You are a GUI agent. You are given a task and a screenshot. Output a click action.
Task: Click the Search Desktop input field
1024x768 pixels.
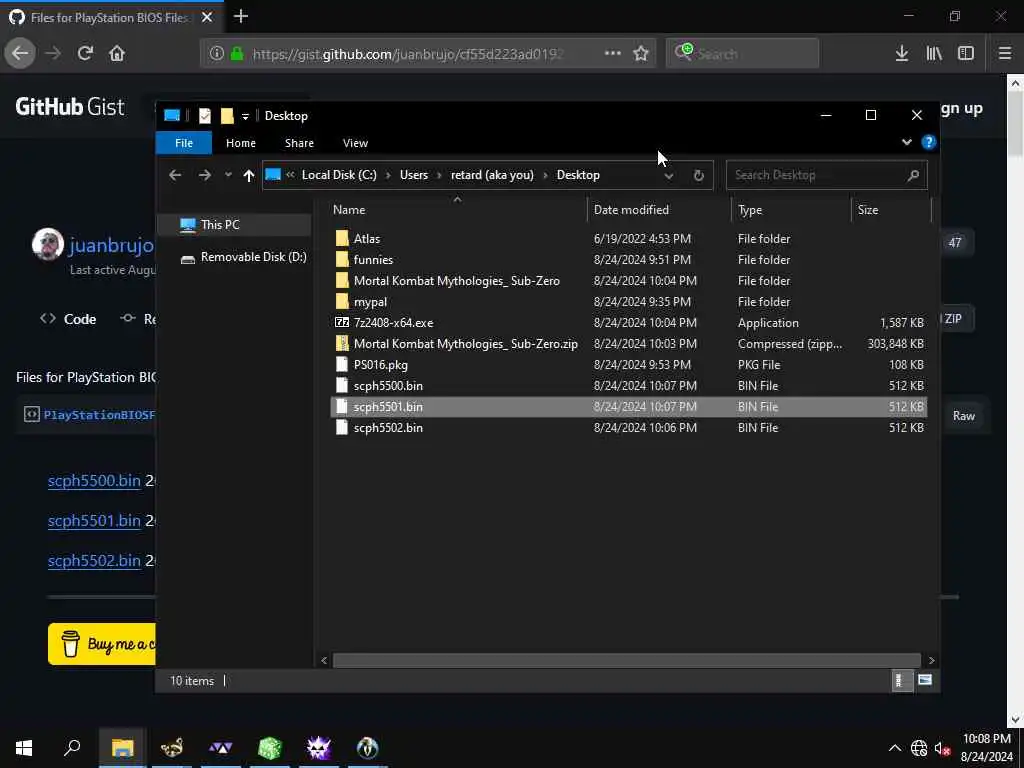(x=826, y=175)
